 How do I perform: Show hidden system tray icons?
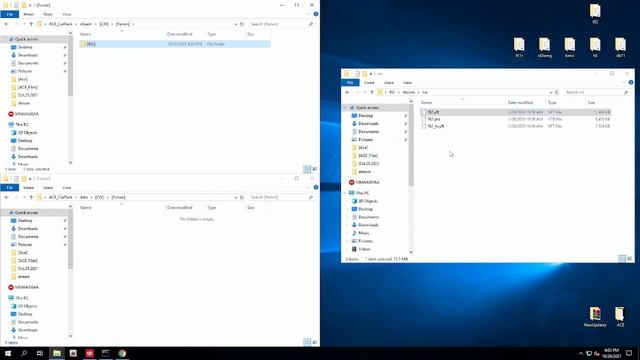580,353
